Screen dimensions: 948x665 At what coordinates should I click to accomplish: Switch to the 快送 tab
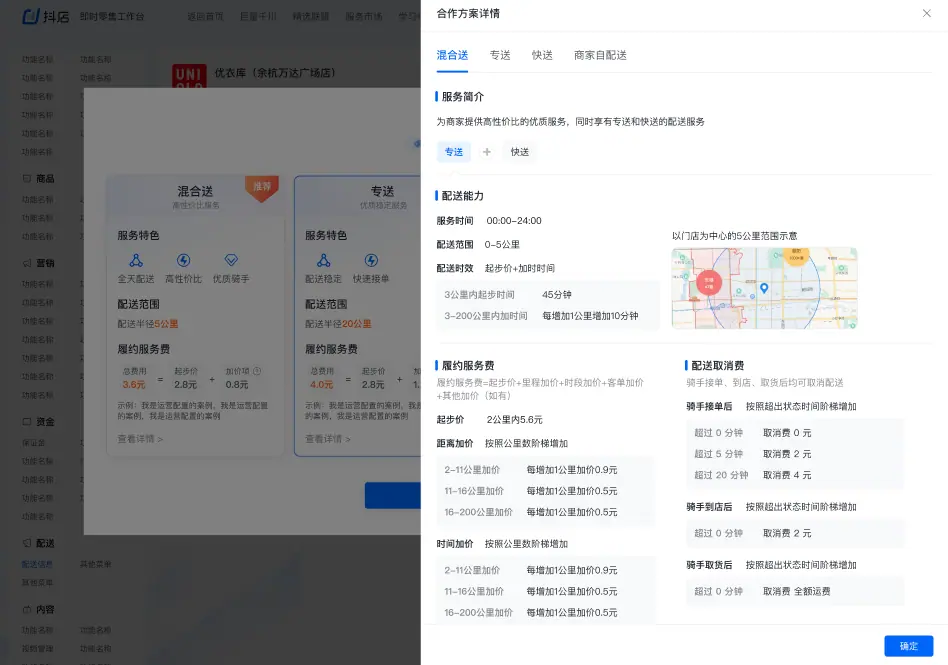pyautogui.click(x=542, y=55)
